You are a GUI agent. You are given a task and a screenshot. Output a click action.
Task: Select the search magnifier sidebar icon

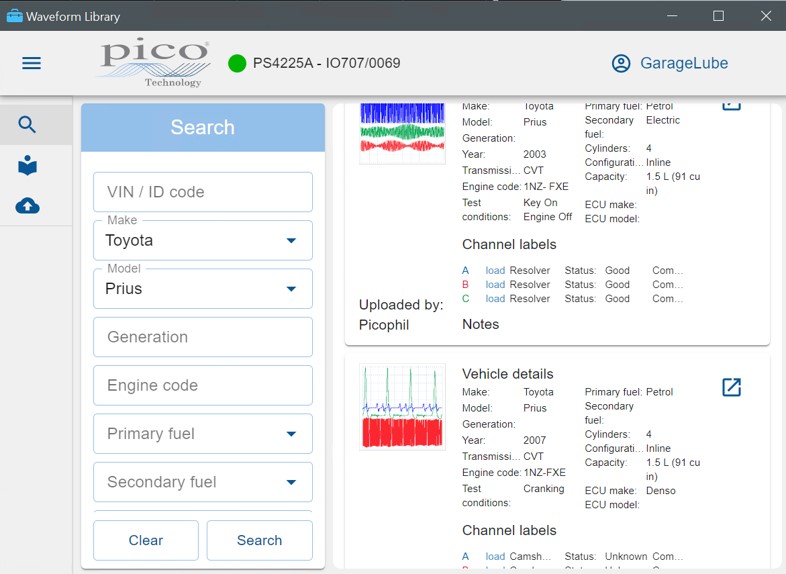point(28,125)
